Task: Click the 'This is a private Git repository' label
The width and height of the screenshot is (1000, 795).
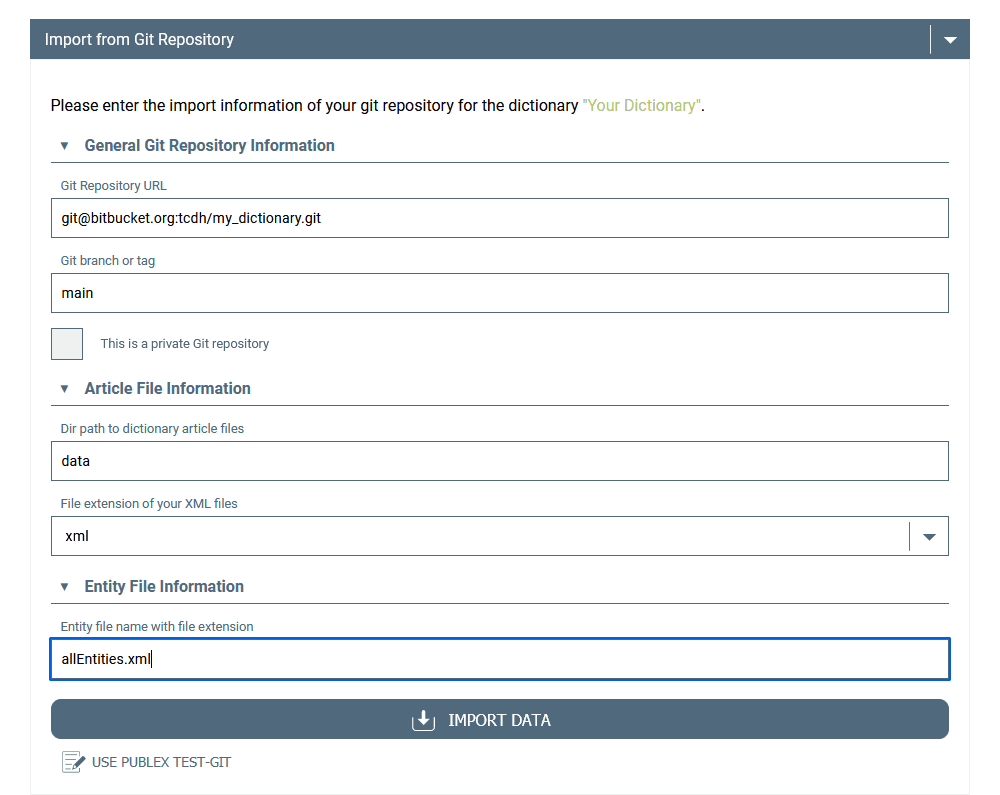Action: [185, 344]
